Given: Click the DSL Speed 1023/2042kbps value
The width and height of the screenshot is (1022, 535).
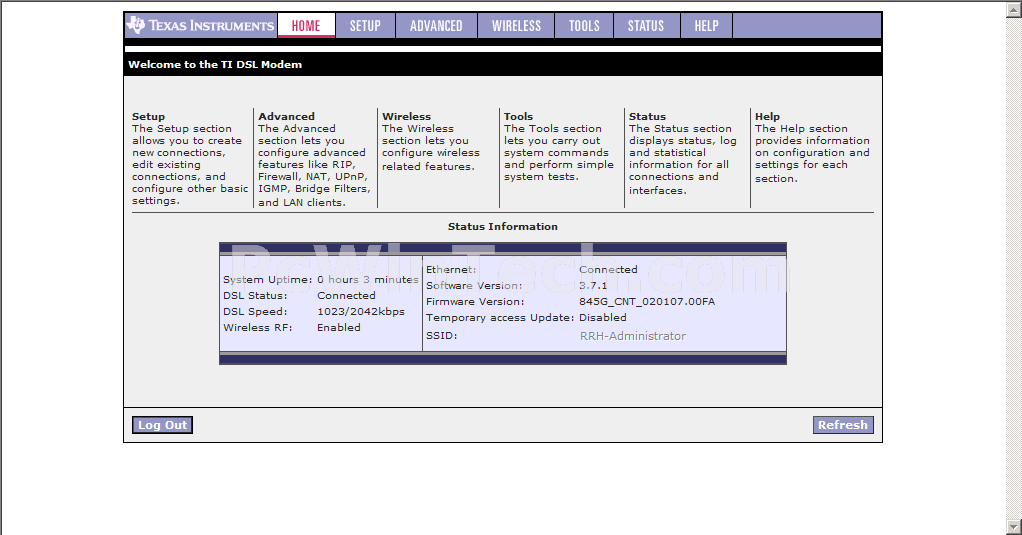Looking at the screenshot, I should coord(361,311).
